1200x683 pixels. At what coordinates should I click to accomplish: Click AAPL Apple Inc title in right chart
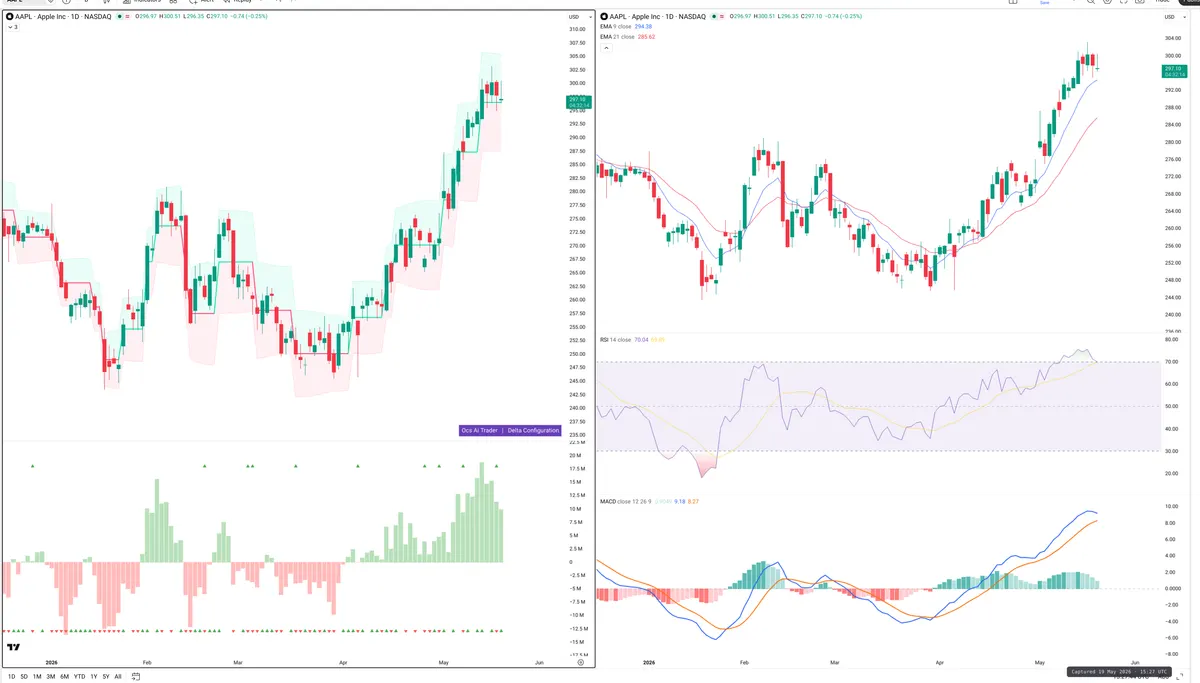coord(659,16)
